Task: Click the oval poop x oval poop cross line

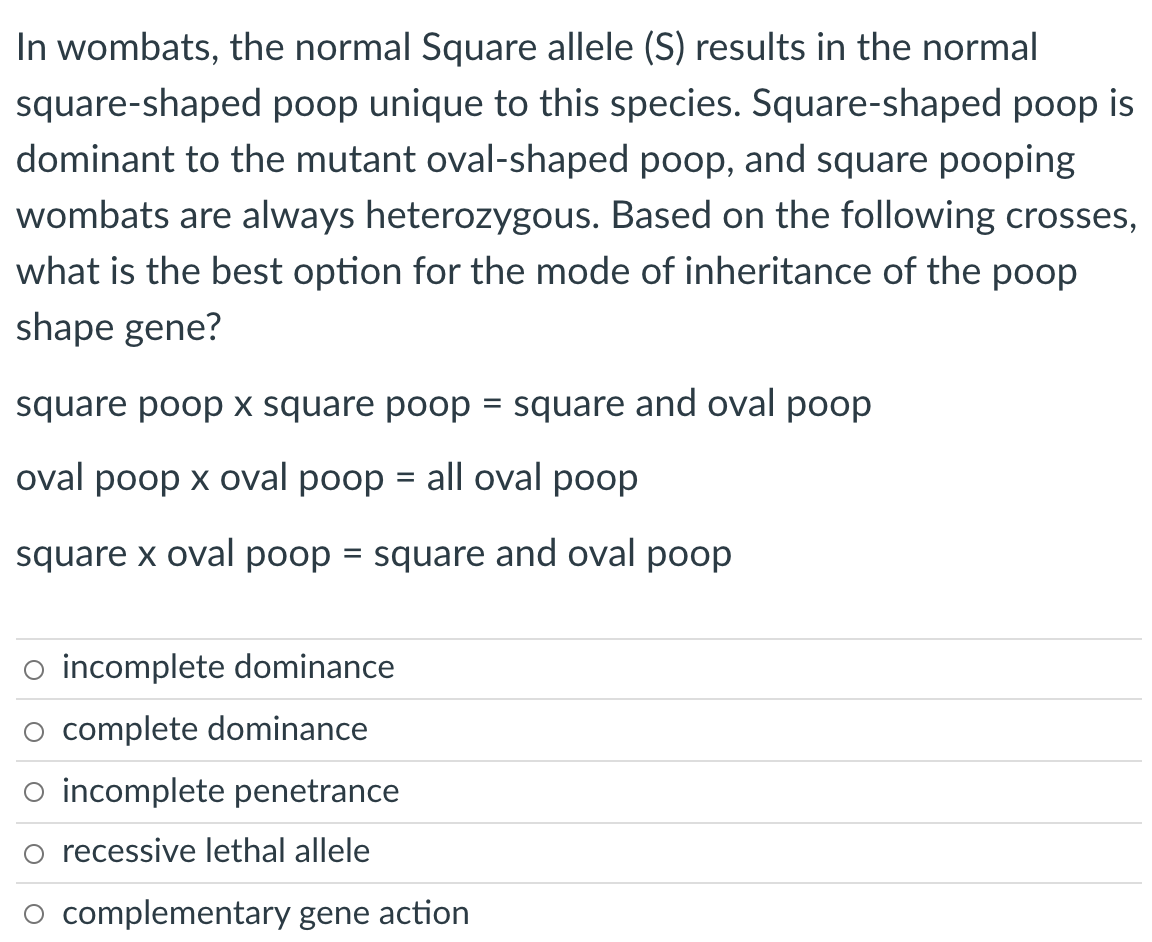Action: 327,478
